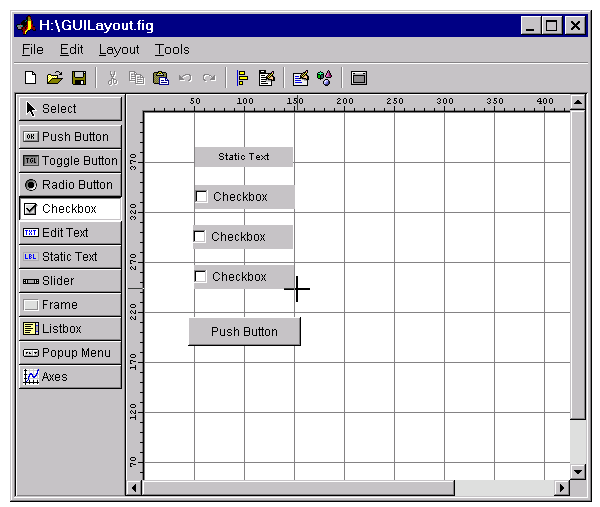The height and width of the screenshot is (507, 600).
Task: Pick the Checkbox component tool in palette
Action: (70, 209)
